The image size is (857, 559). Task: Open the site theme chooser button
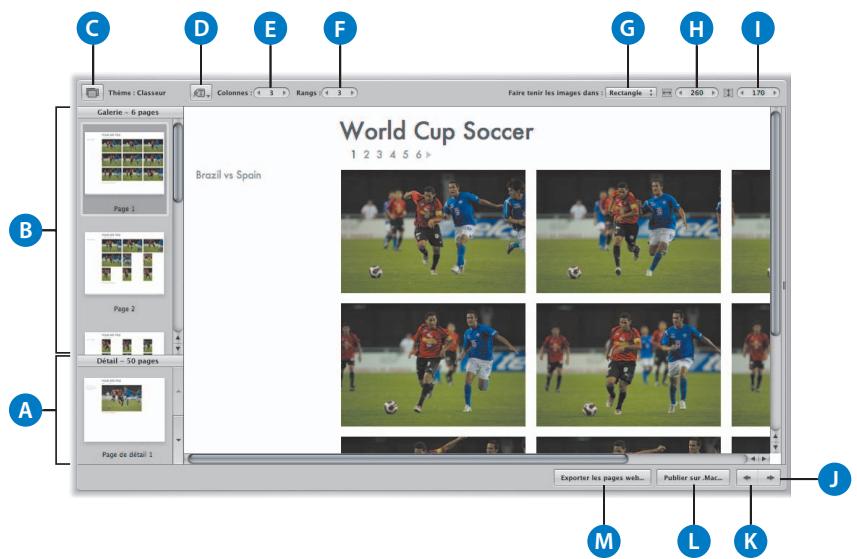point(92,92)
